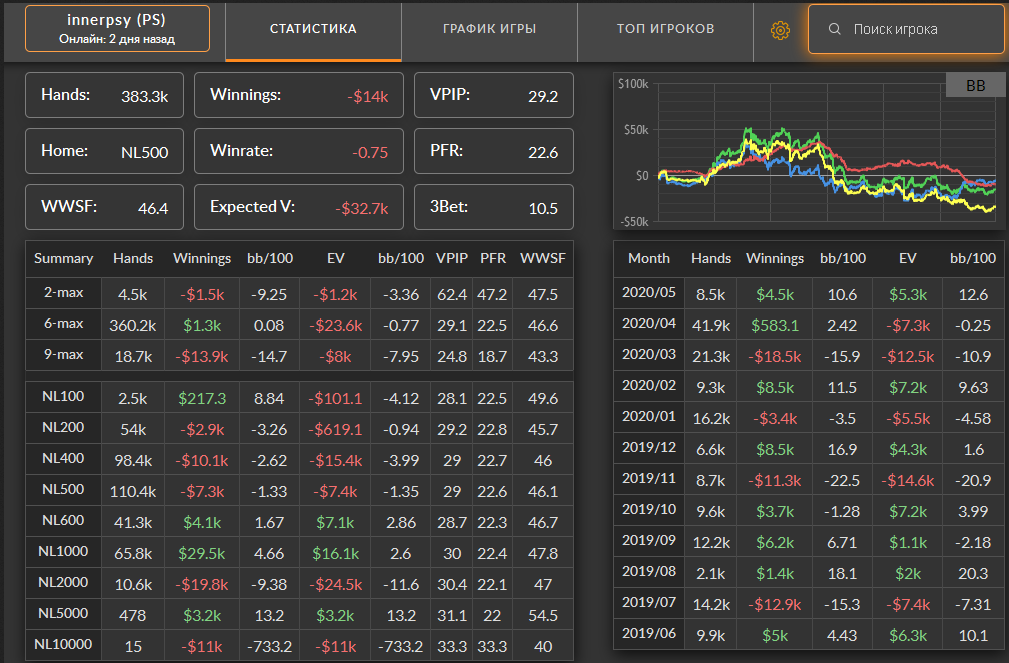1009x663 pixels.
Task: Click the winnings graph chart
Action: tap(809, 151)
